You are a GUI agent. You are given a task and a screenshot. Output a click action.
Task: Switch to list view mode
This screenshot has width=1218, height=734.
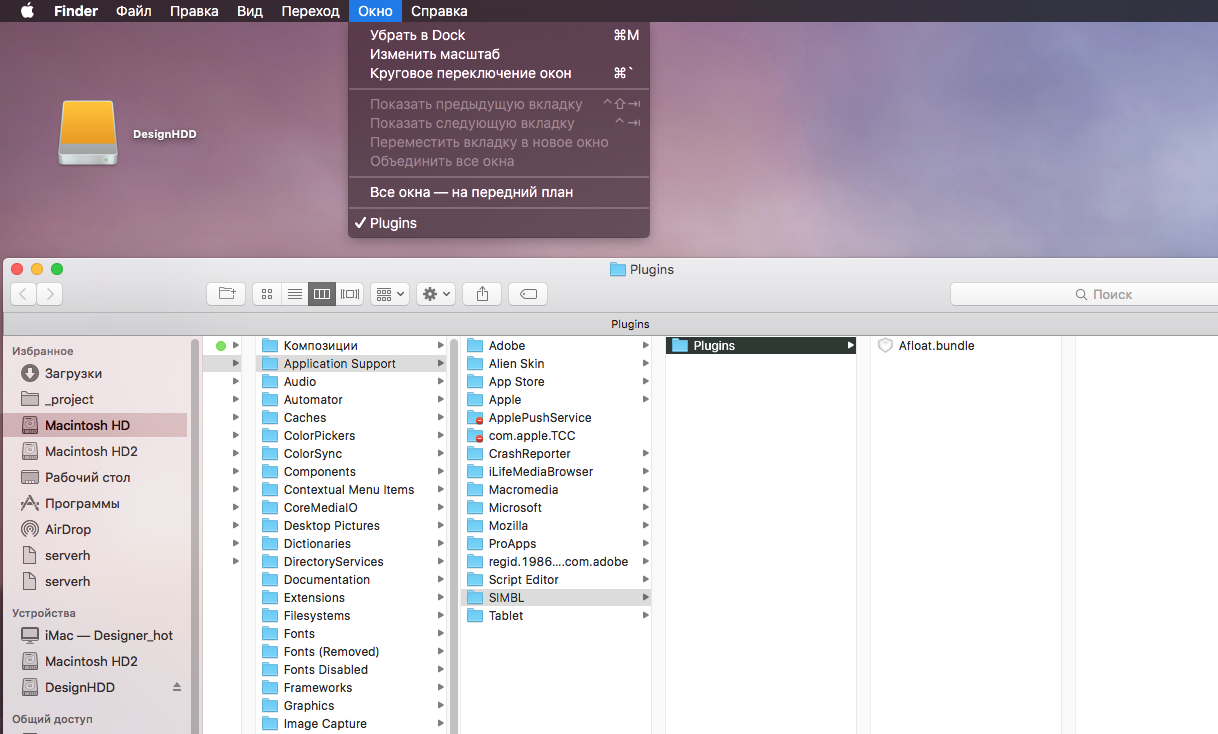[294, 294]
